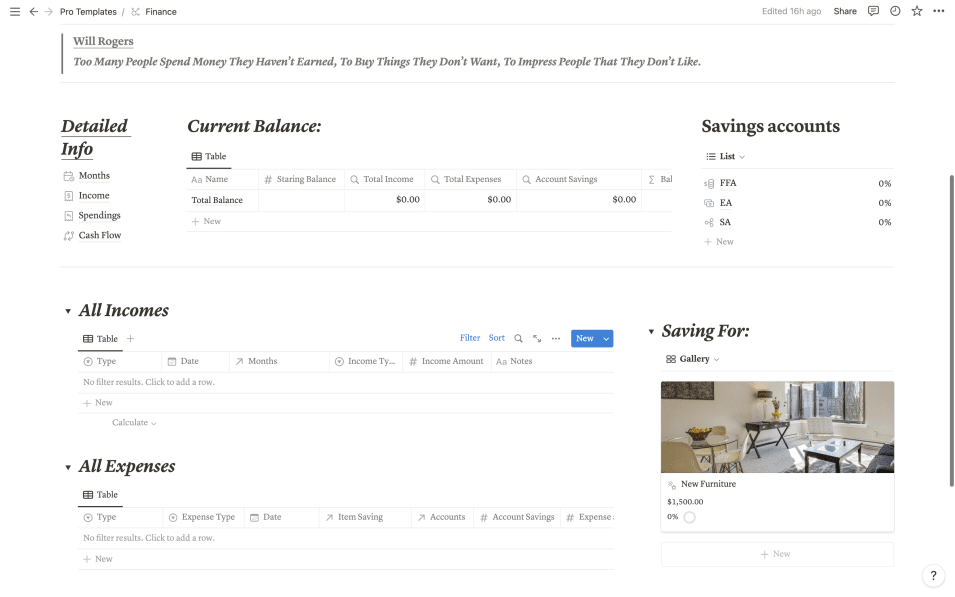Screen dimensions: 955x597
Task: Click the calendar icon beside Months
Action: pyautogui.click(x=69, y=176)
